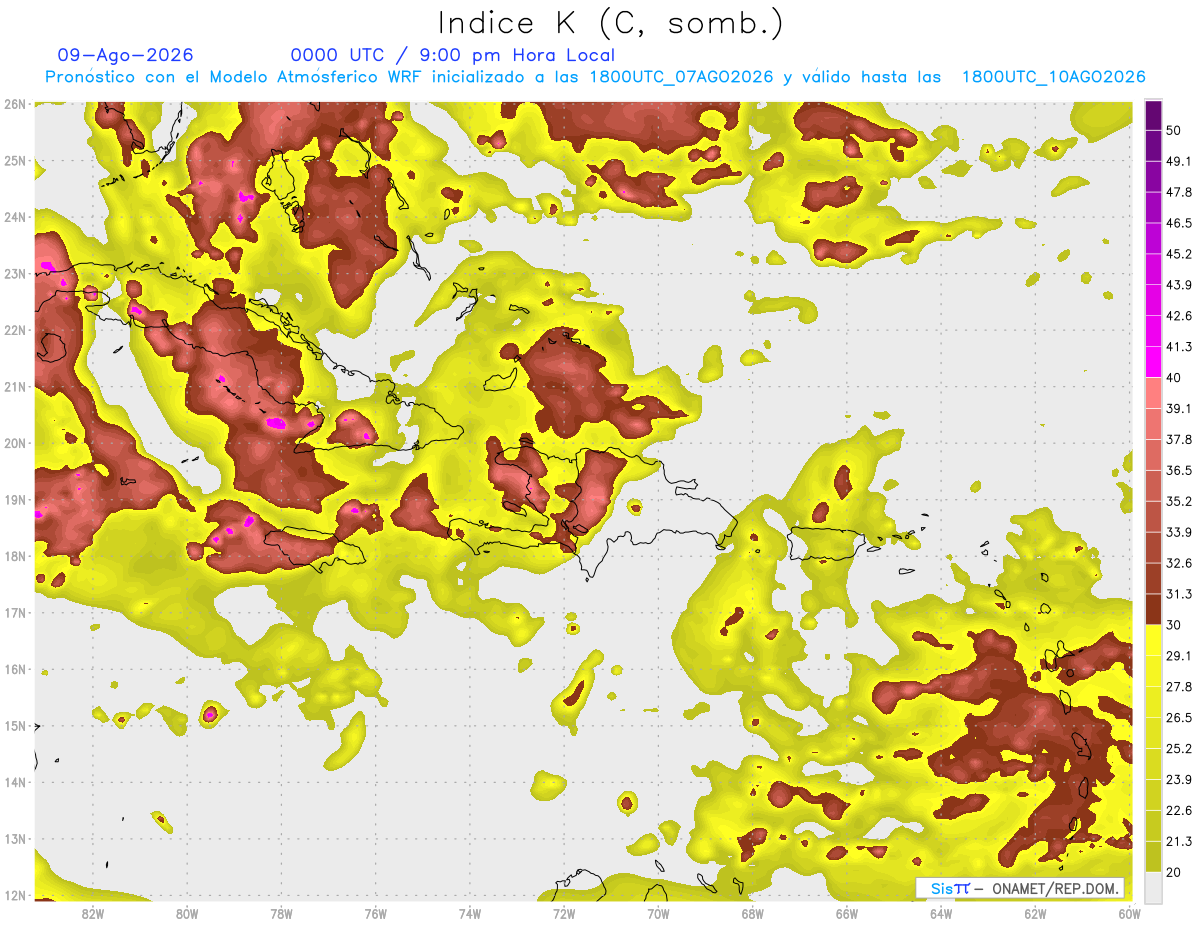Click the 66W longitude label
Image resolution: width=1200 pixels, height=927 pixels.
pyautogui.click(x=846, y=914)
